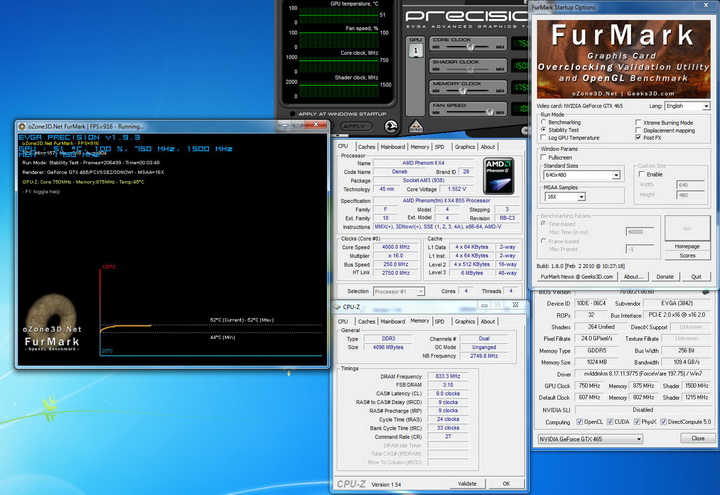
Task: Open the Lang dropdown set to English
Action: (x=685, y=105)
